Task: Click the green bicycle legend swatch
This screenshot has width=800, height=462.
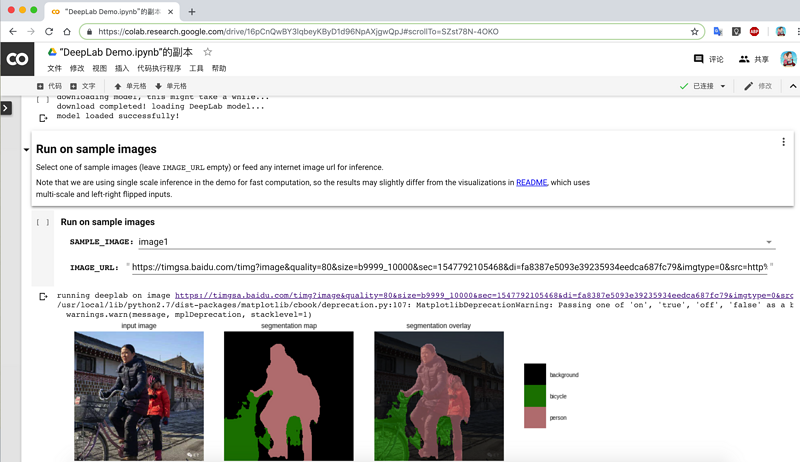Action: click(x=535, y=396)
